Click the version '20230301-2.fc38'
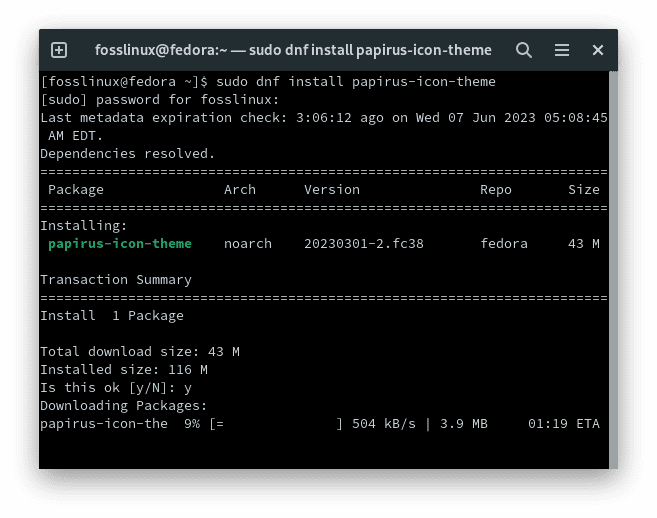This screenshot has height=518, width=657. pos(364,244)
